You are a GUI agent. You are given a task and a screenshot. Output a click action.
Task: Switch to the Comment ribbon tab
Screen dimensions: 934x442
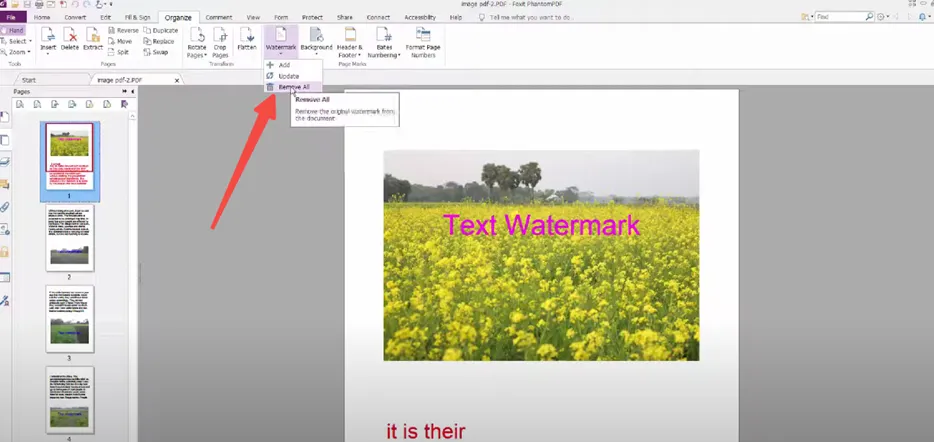pyautogui.click(x=219, y=17)
